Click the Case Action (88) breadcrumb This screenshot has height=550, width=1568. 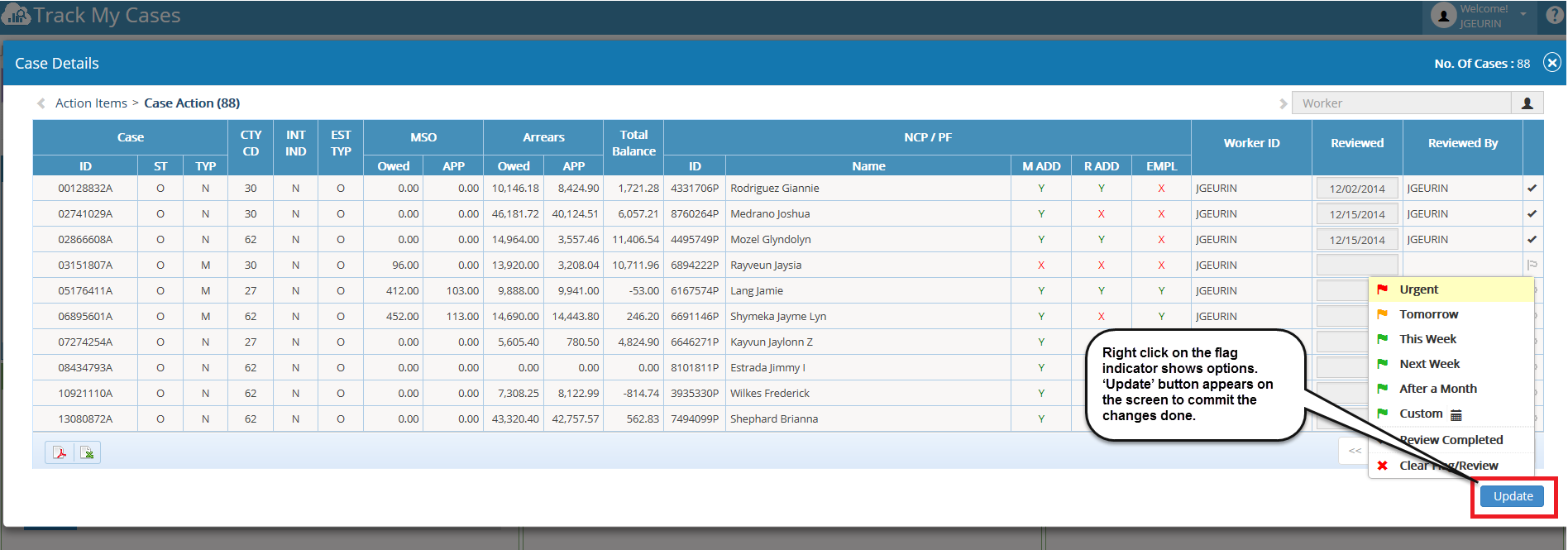(192, 103)
